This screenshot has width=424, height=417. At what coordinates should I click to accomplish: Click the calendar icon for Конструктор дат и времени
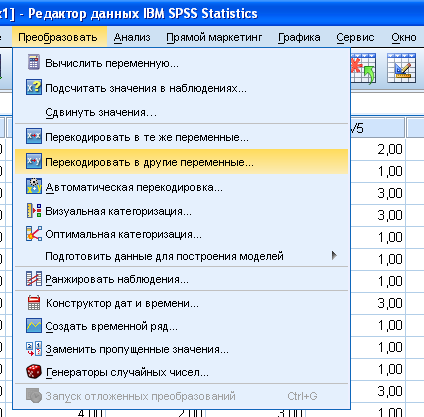coord(34,303)
